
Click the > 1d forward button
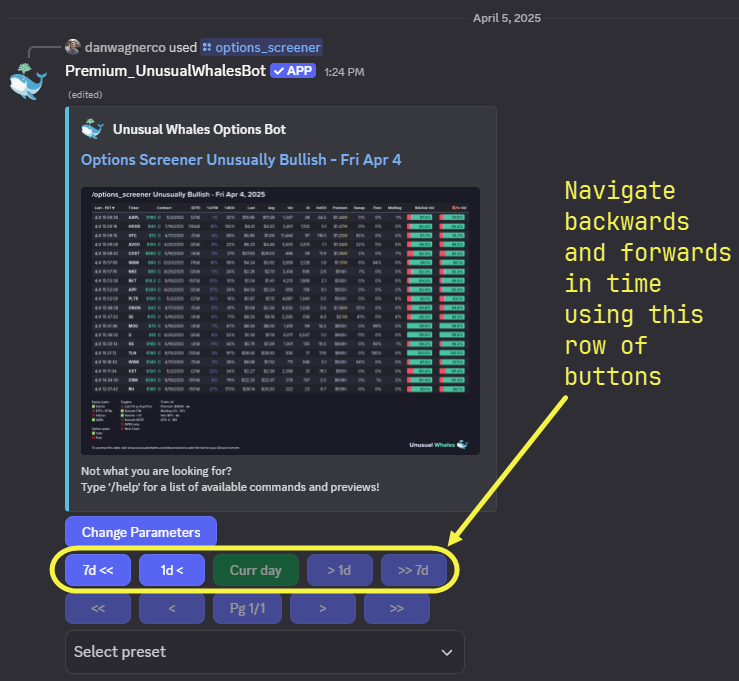click(340, 570)
